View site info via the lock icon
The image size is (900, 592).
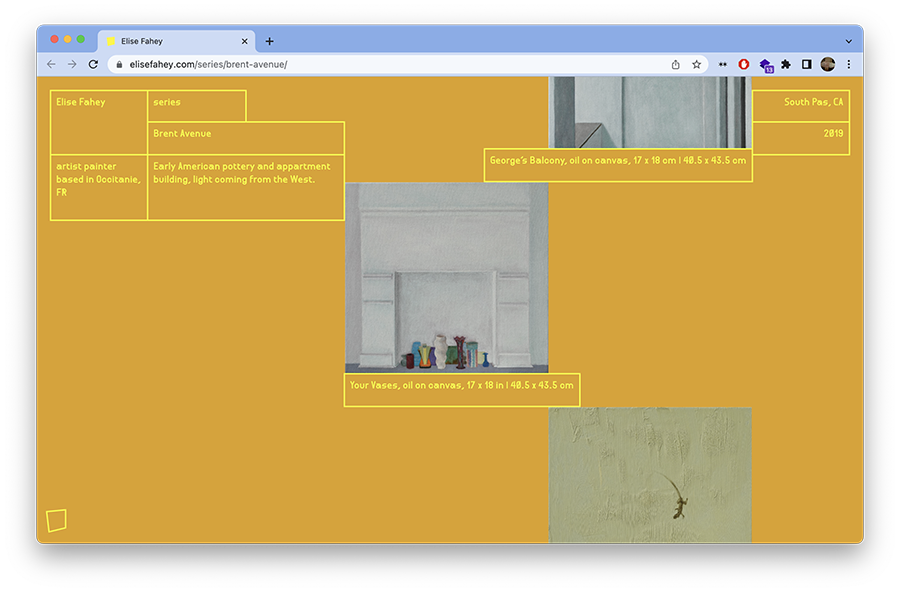(x=119, y=64)
